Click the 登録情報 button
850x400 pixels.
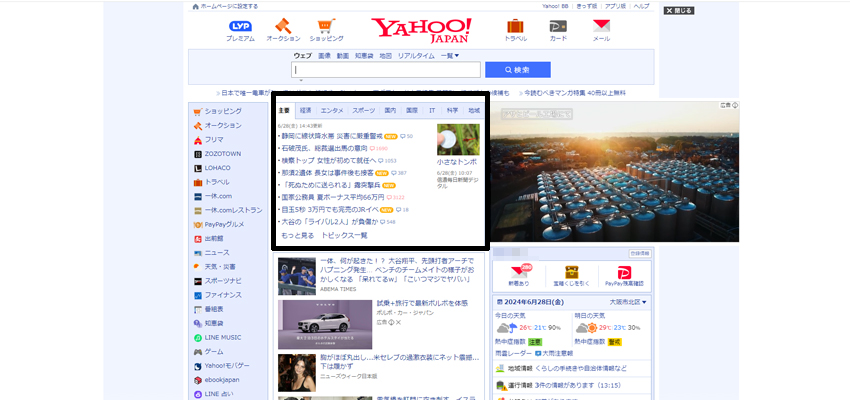(x=639, y=253)
